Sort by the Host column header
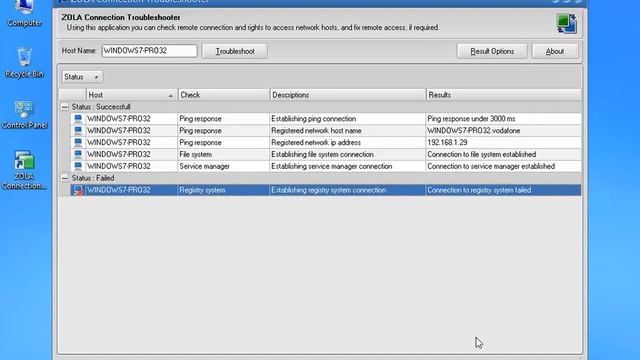 (x=131, y=95)
